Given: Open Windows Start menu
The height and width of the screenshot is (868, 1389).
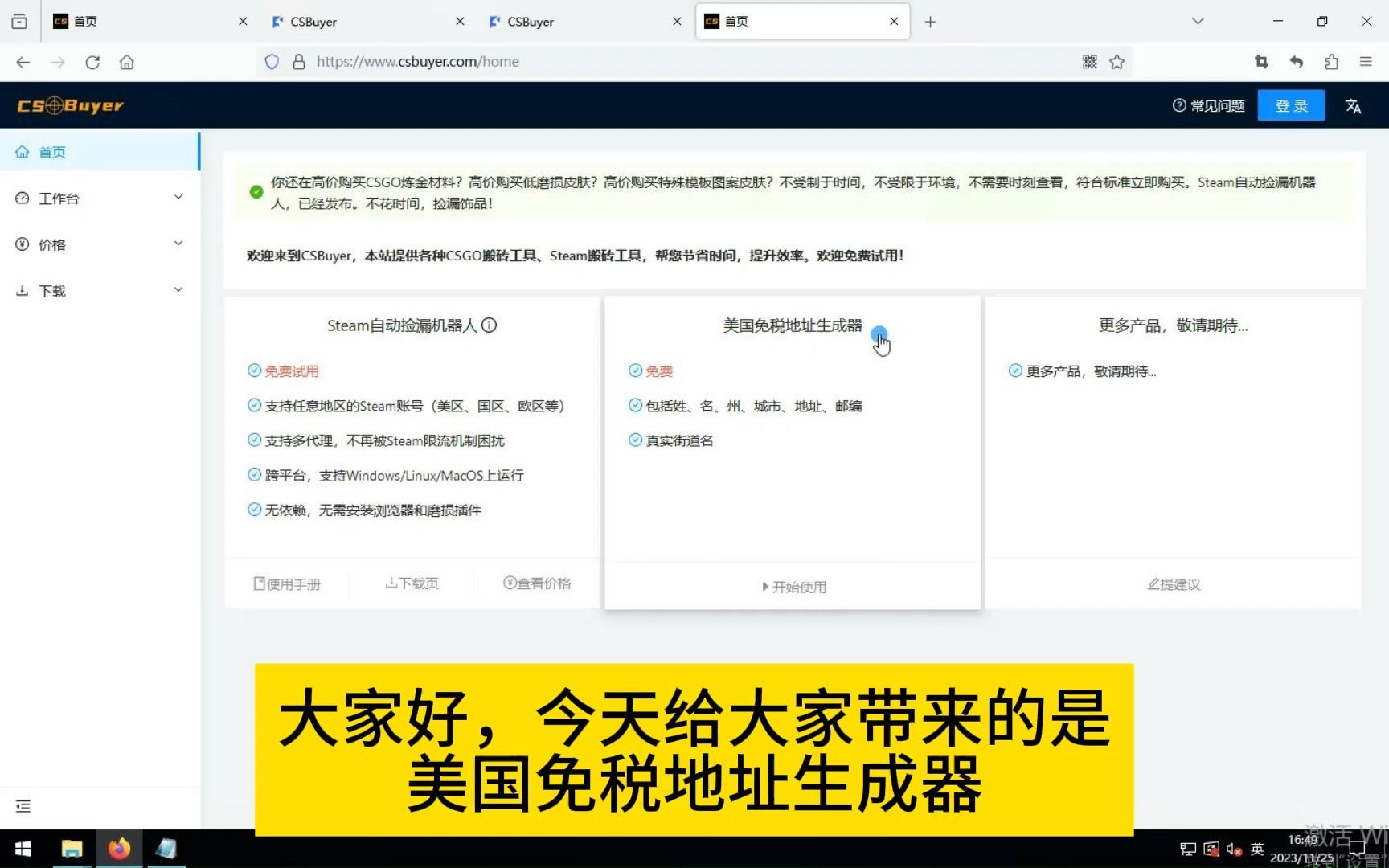Looking at the screenshot, I should (x=23, y=849).
